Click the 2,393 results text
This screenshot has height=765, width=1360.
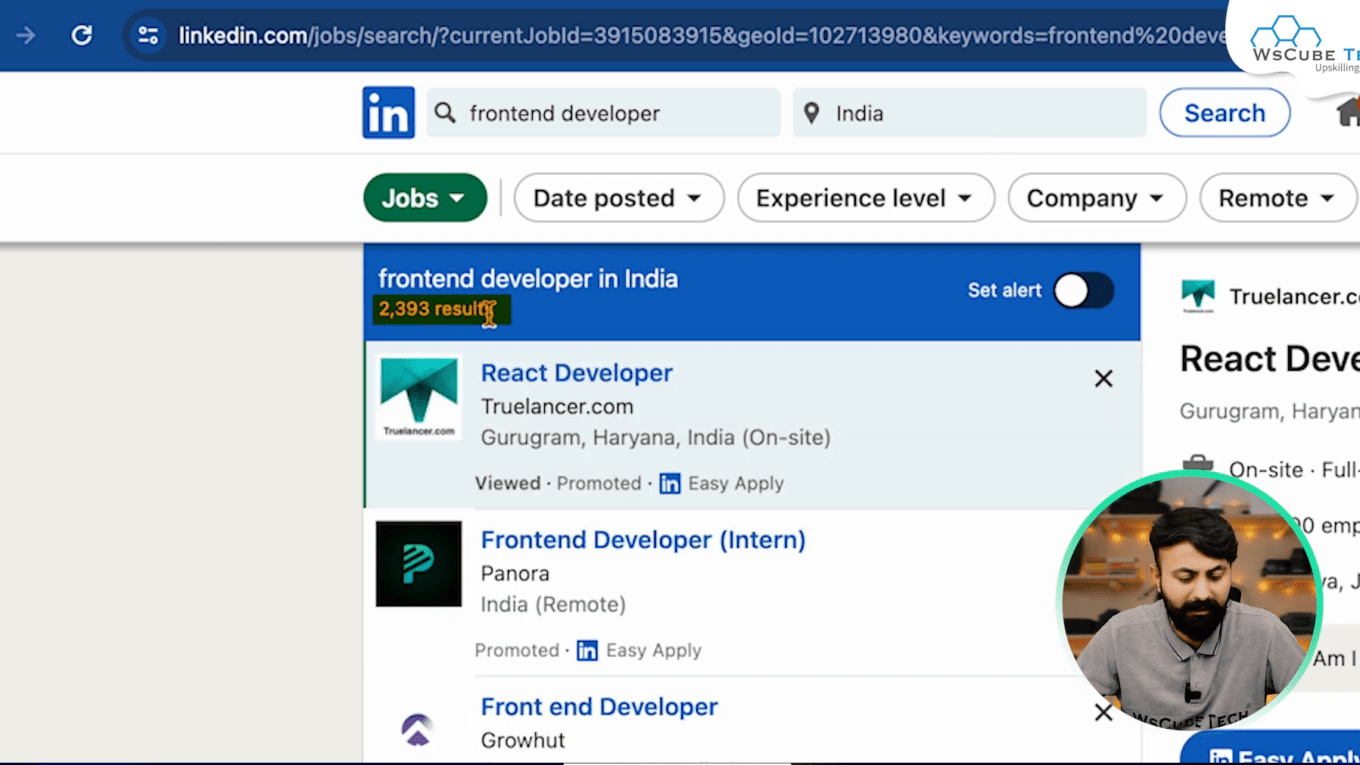click(437, 310)
